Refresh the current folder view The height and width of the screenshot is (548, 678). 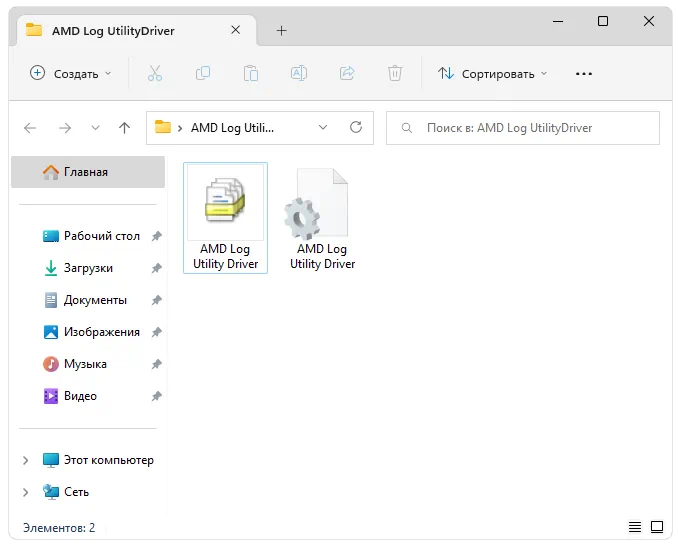356,127
